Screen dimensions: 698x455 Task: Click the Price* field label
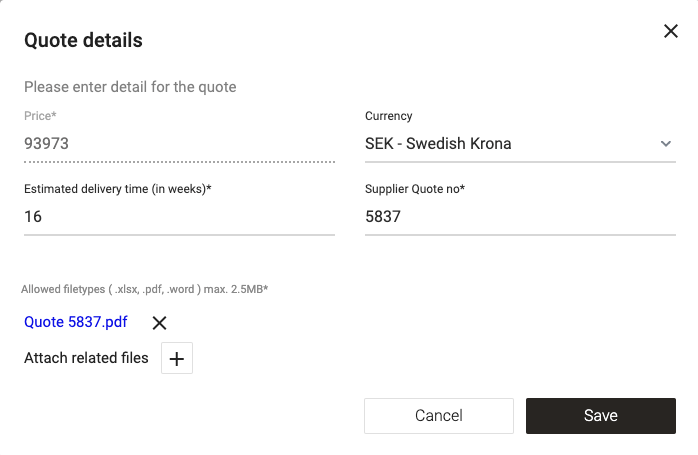coord(40,116)
